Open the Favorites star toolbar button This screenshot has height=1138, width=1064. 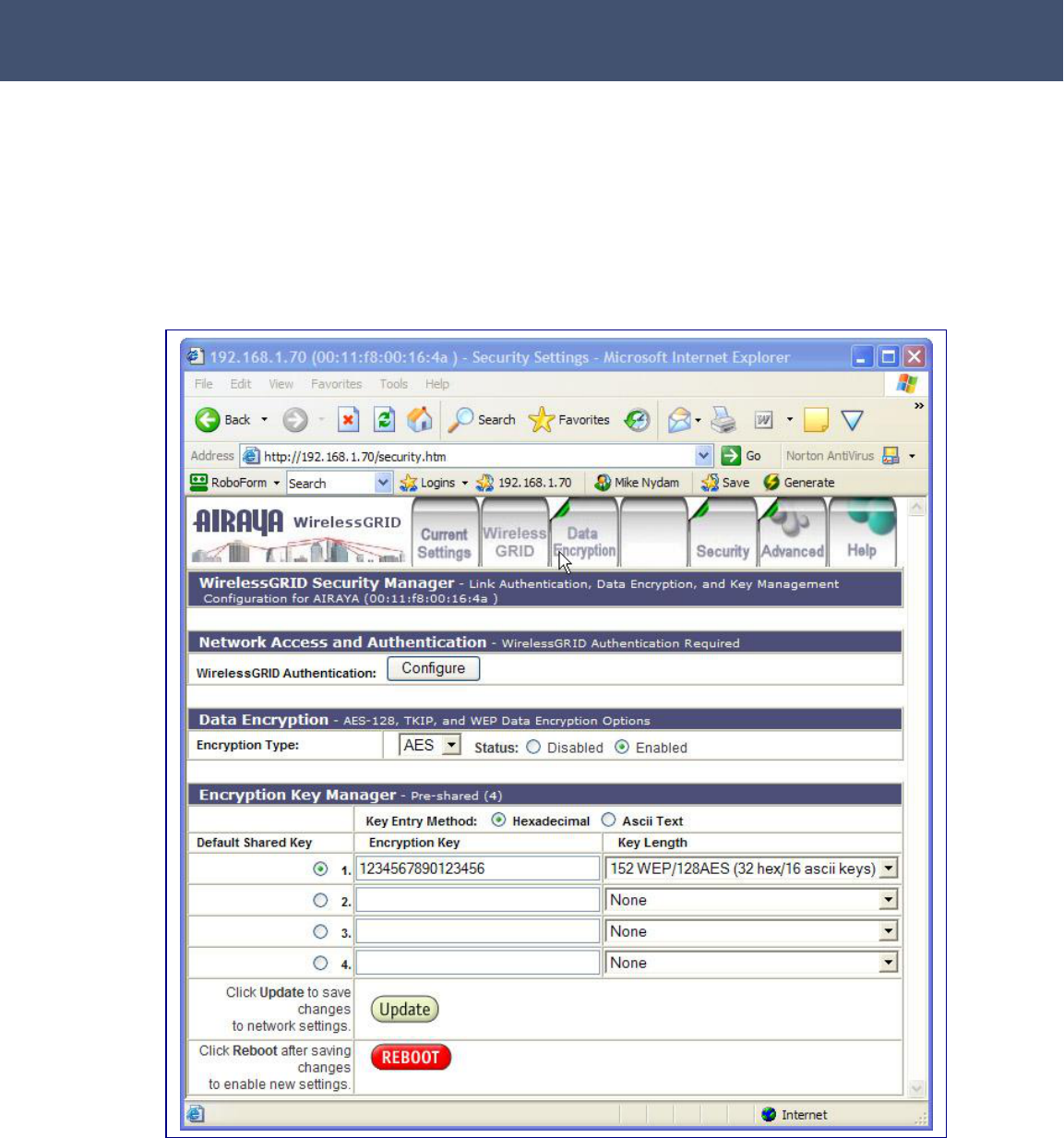568,420
